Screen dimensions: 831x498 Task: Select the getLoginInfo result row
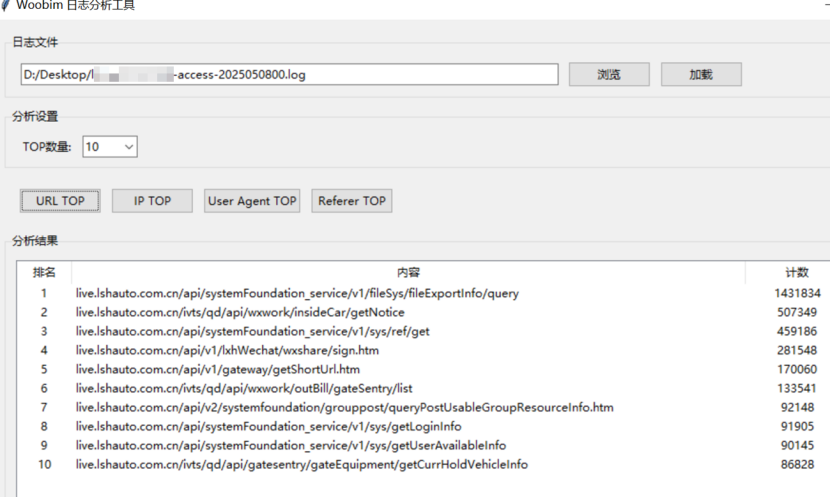coord(423,426)
